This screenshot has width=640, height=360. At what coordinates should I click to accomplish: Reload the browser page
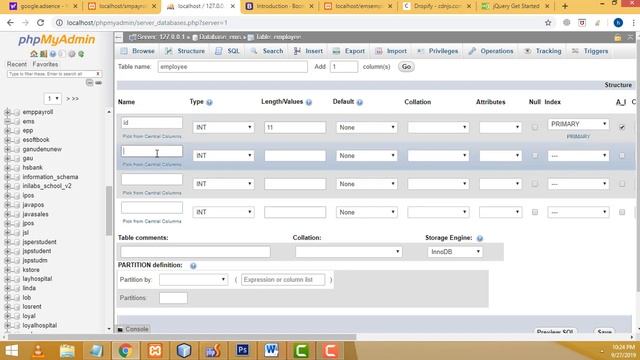[40, 23]
